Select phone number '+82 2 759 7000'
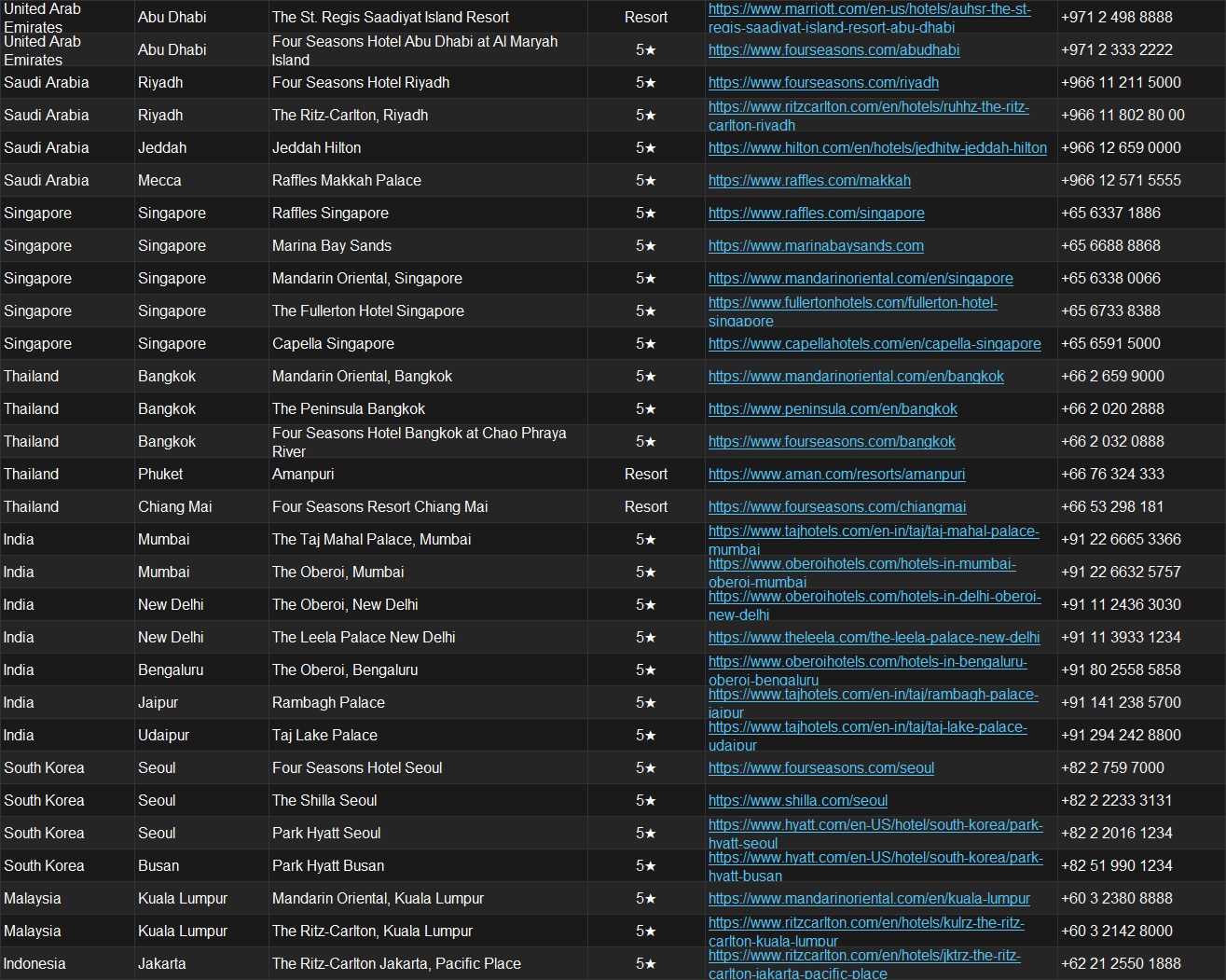Viewport: 1226px width, 980px height. (1112, 768)
